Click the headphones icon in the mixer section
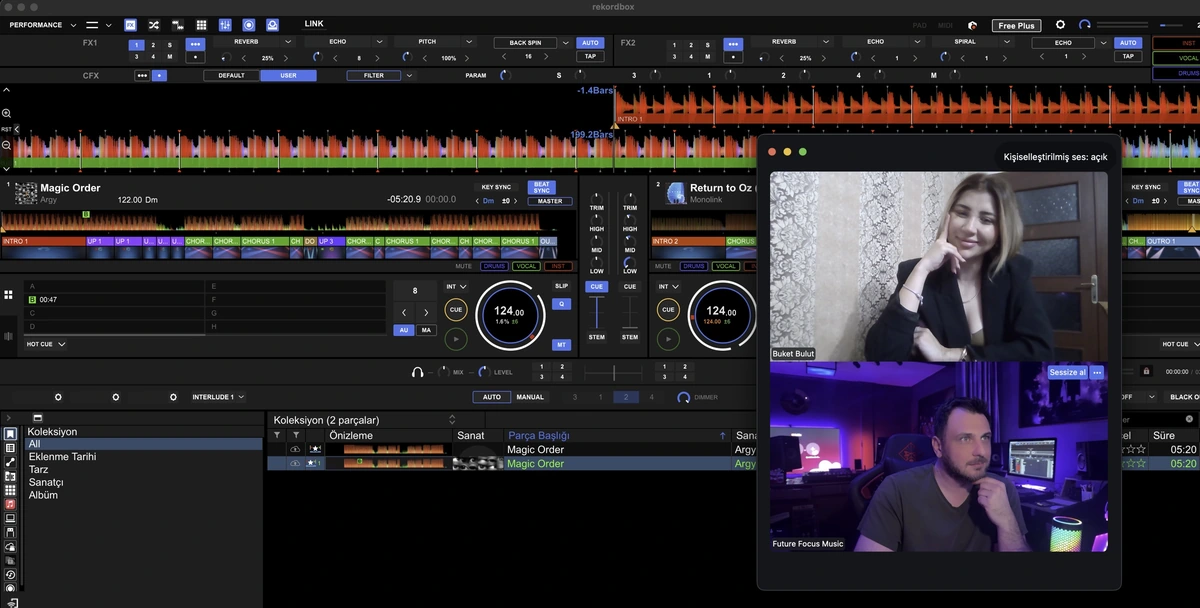This screenshot has width=1200, height=608. point(418,372)
